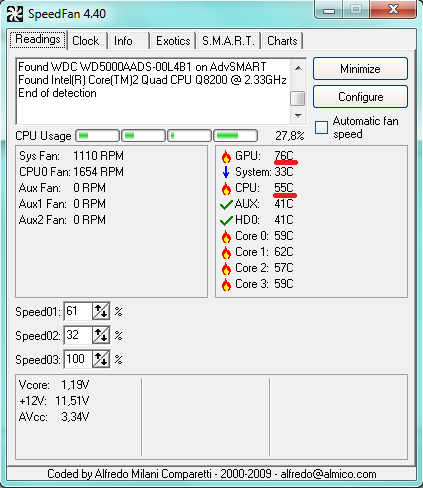Click the flame icon next to Core 2

click(x=226, y=268)
